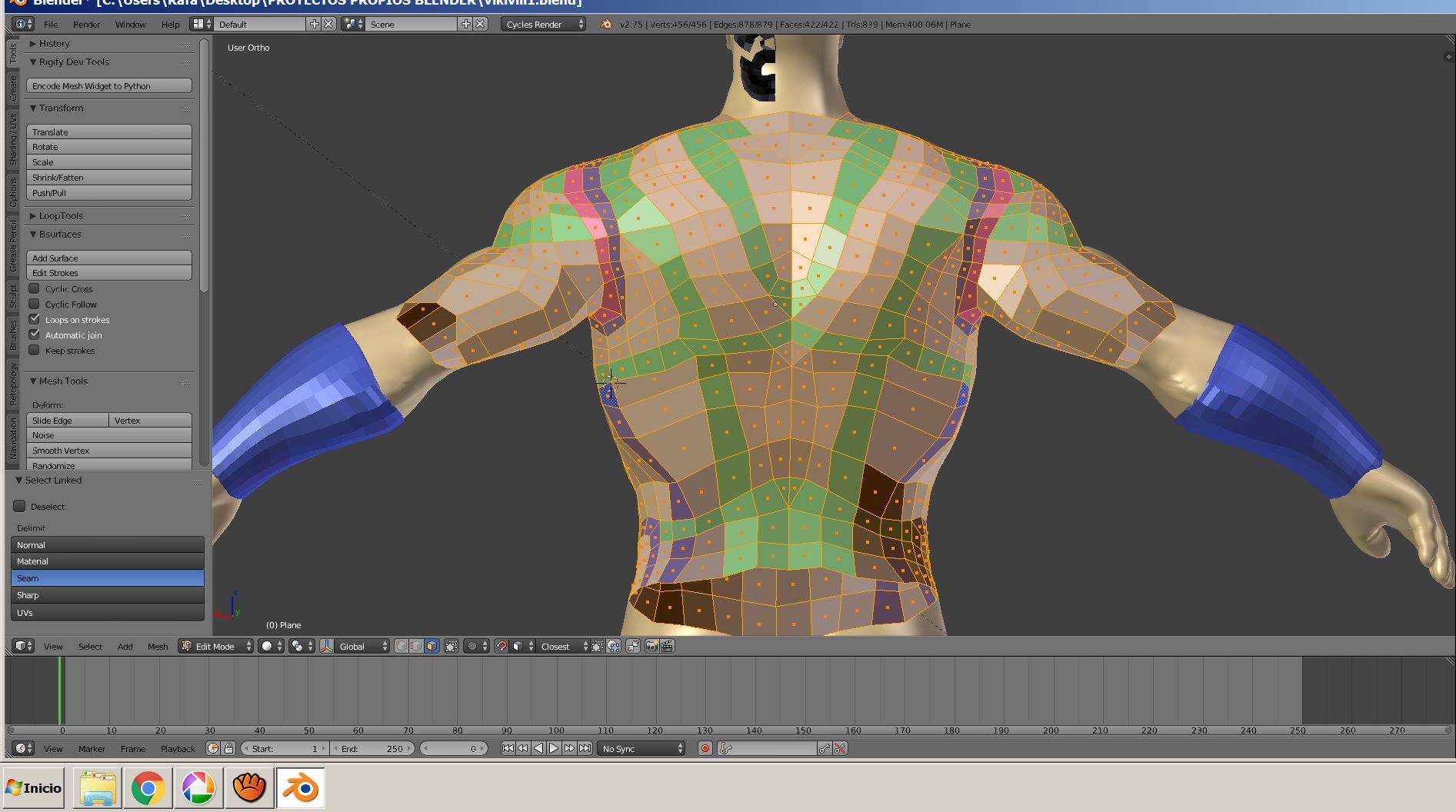Click the automatic keyframe record button
1456x812 pixels.
pos(705,748)
